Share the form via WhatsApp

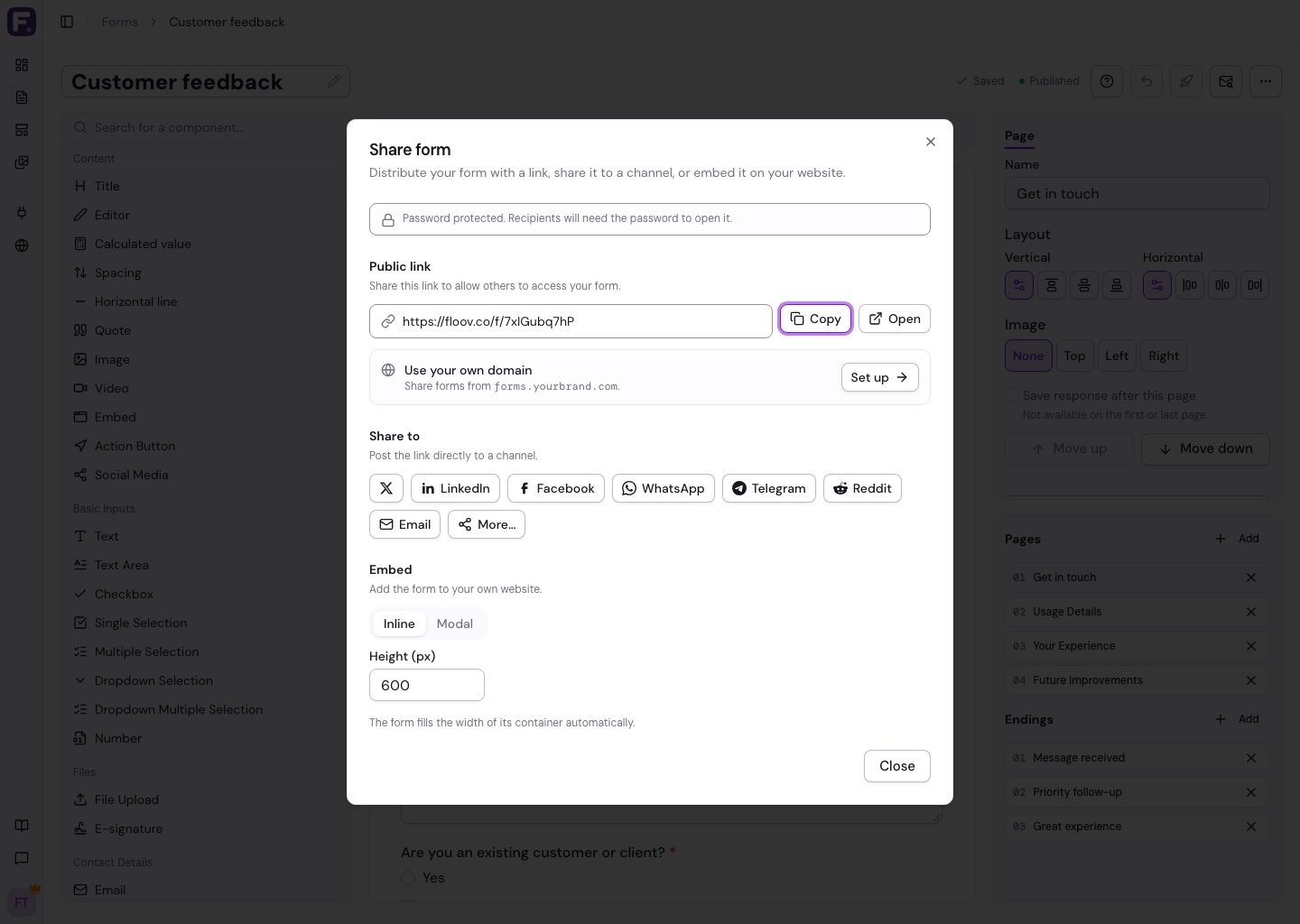[x=664, y=488]
